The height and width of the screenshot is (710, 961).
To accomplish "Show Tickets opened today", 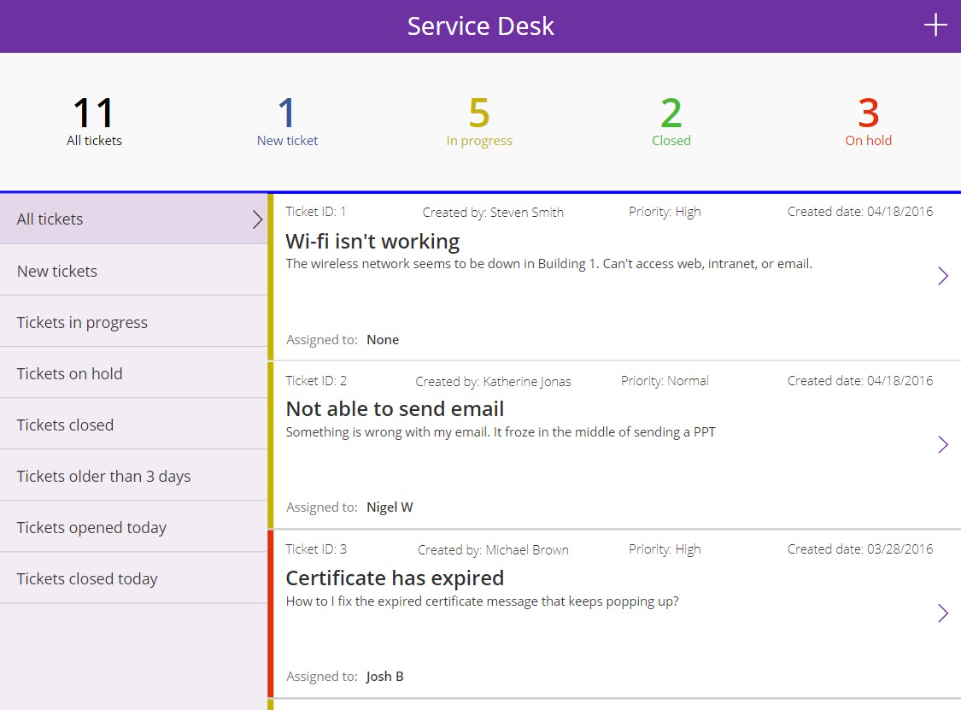I will 91,527.
